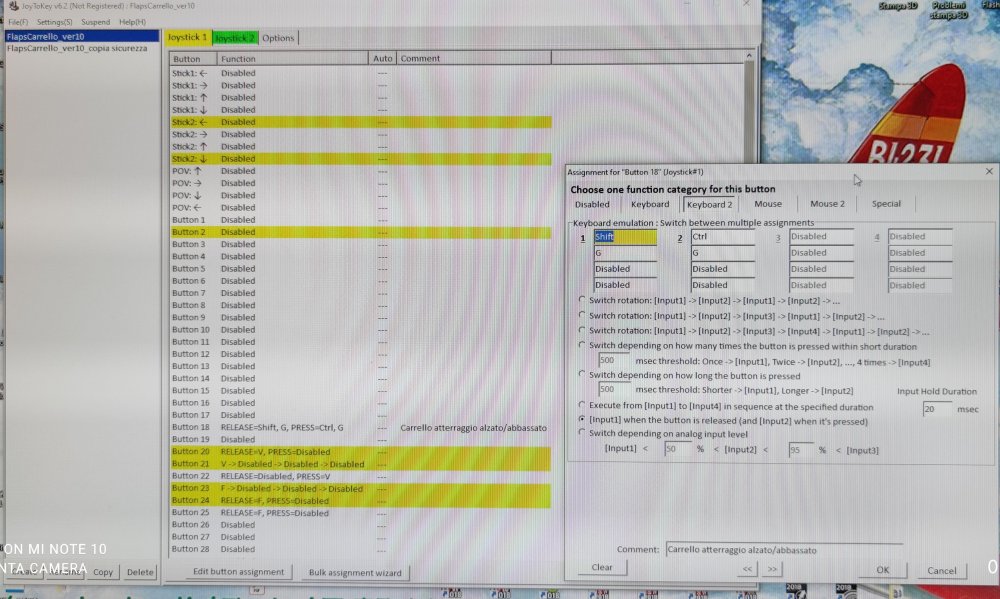1000x599 pixels.
Task: Open the Bulk assignment wizard
Action: pyautogui.click(x=355, y=572)
